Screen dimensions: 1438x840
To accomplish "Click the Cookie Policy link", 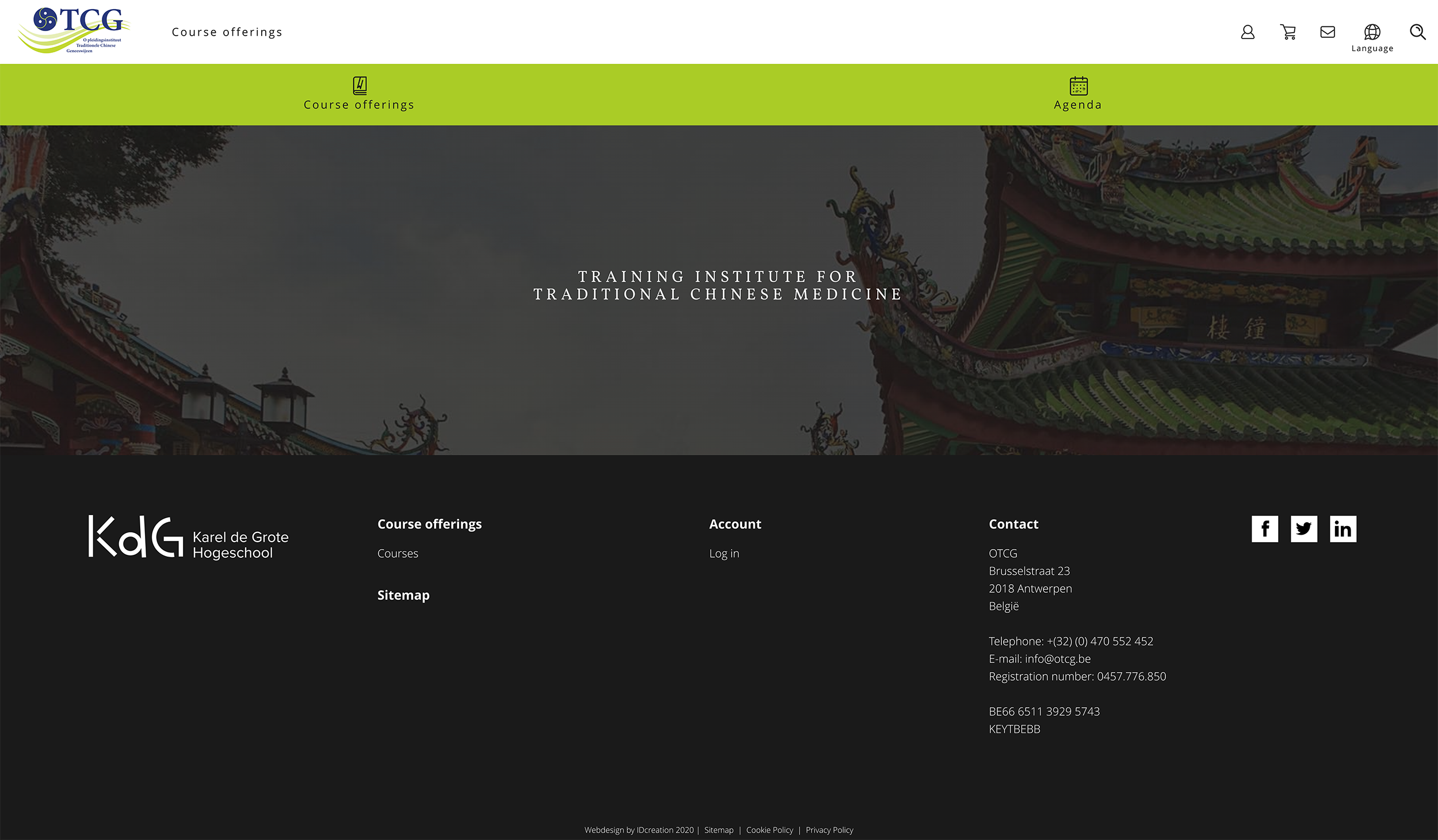I will click(769, 830).
